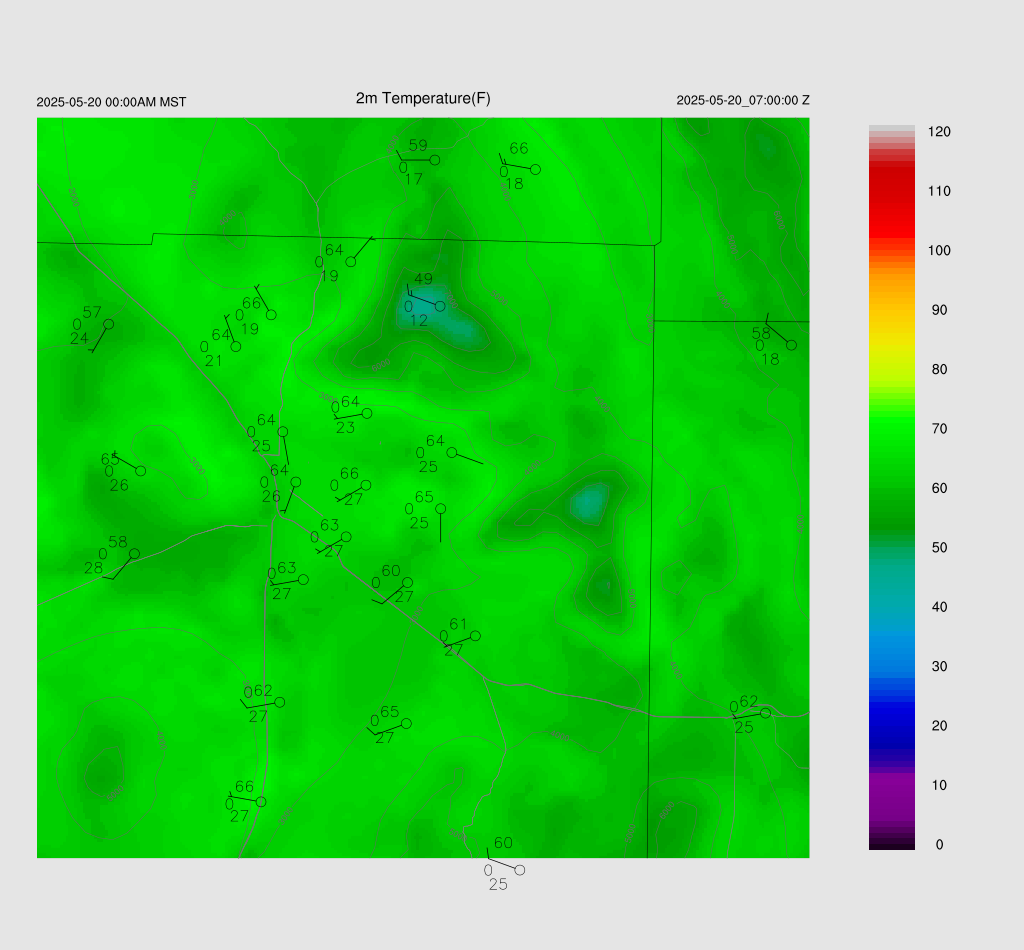Click the 70 tick label on colorbar
The image size is (1024, 950).
[x=939, y=429]
